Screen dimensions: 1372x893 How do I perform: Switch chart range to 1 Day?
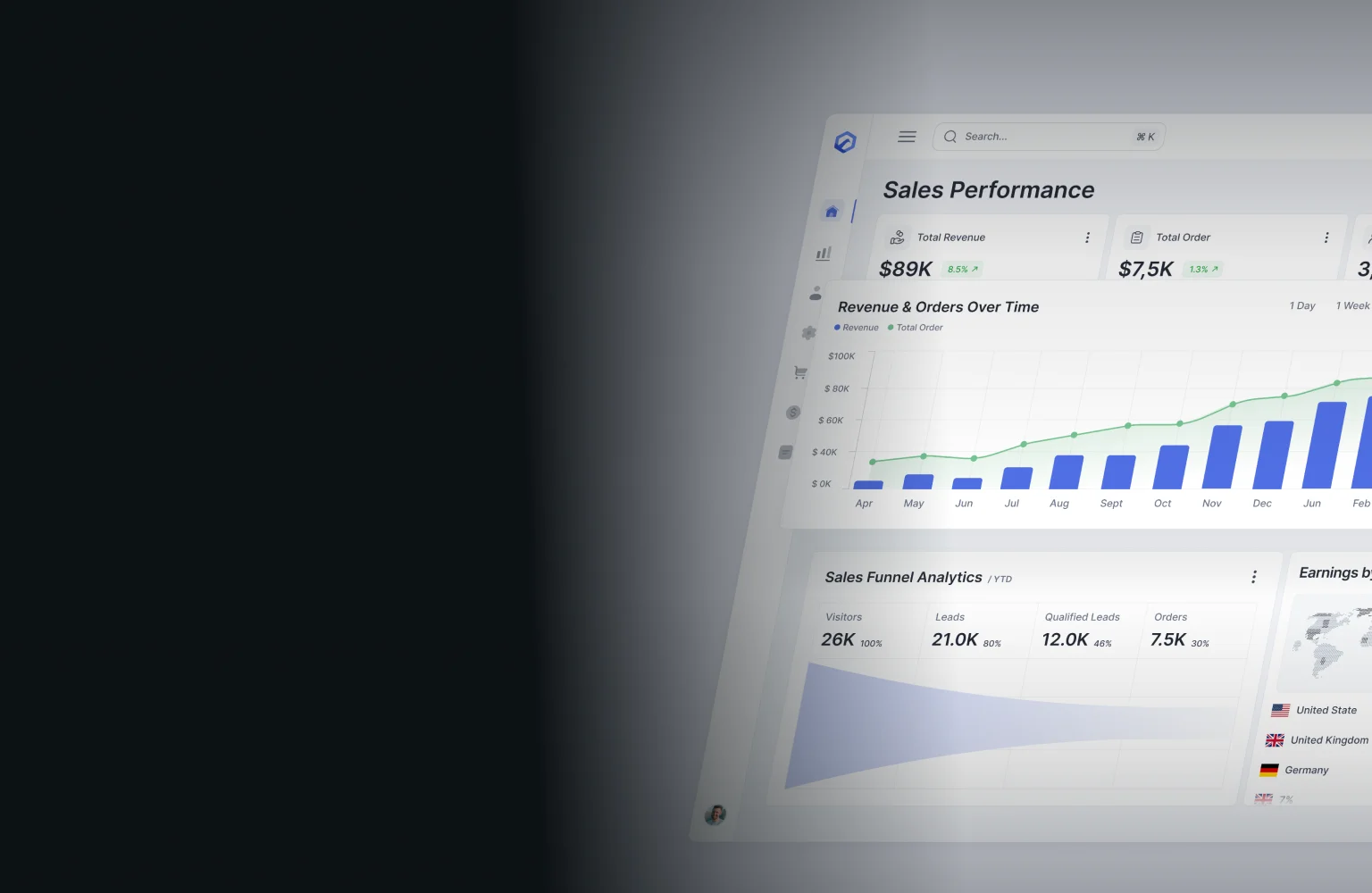click(x=1302, y=305)
